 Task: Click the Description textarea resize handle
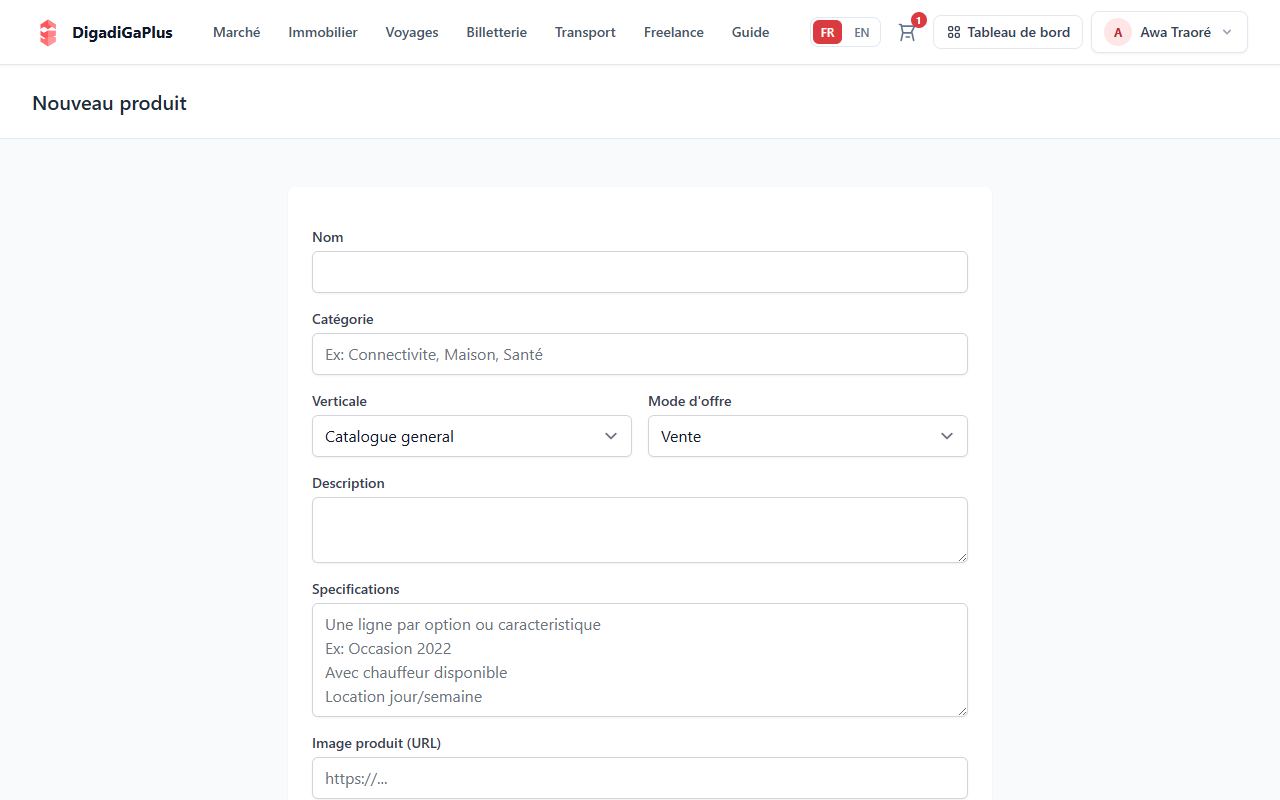tap(962, 557)
